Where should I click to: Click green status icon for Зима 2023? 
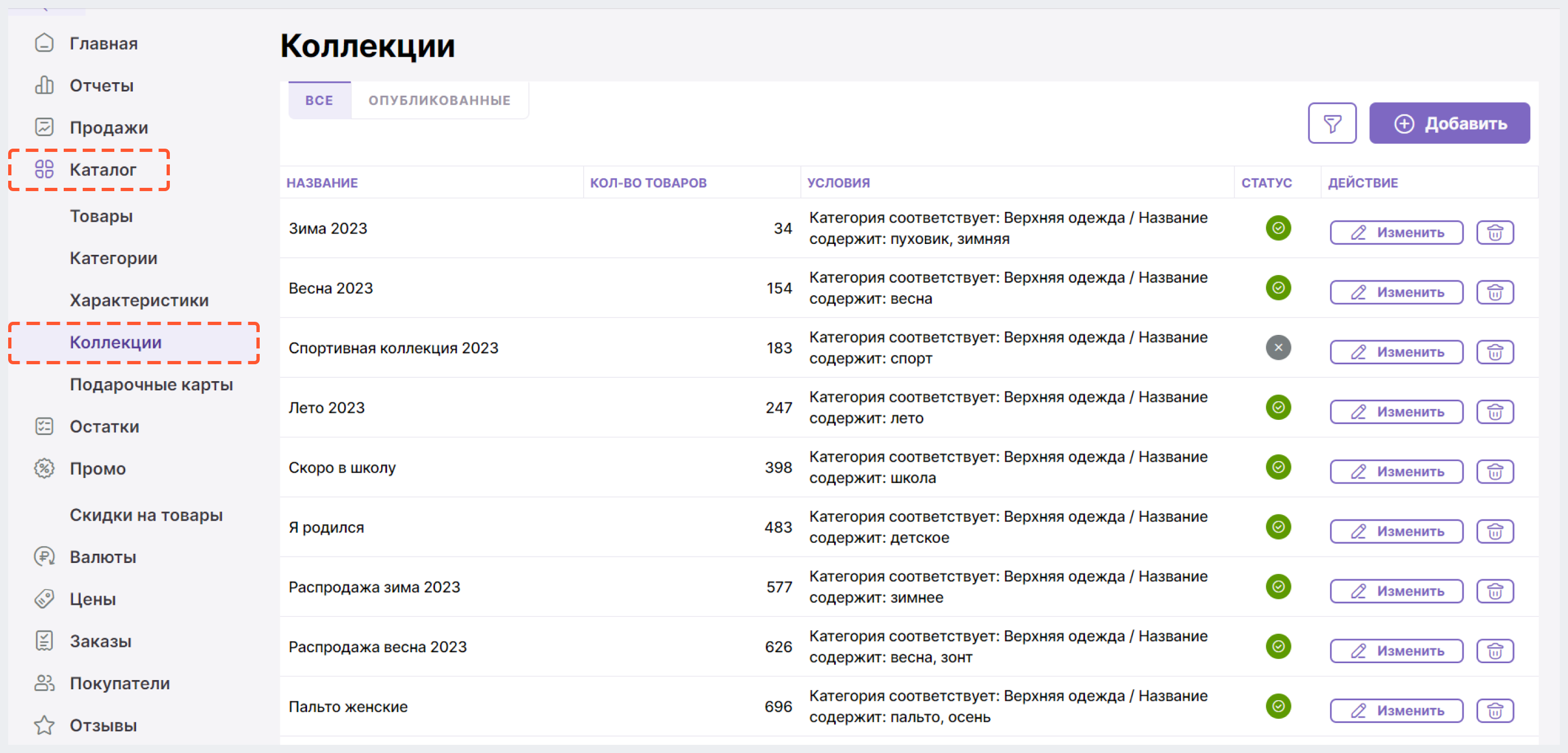1278,228
